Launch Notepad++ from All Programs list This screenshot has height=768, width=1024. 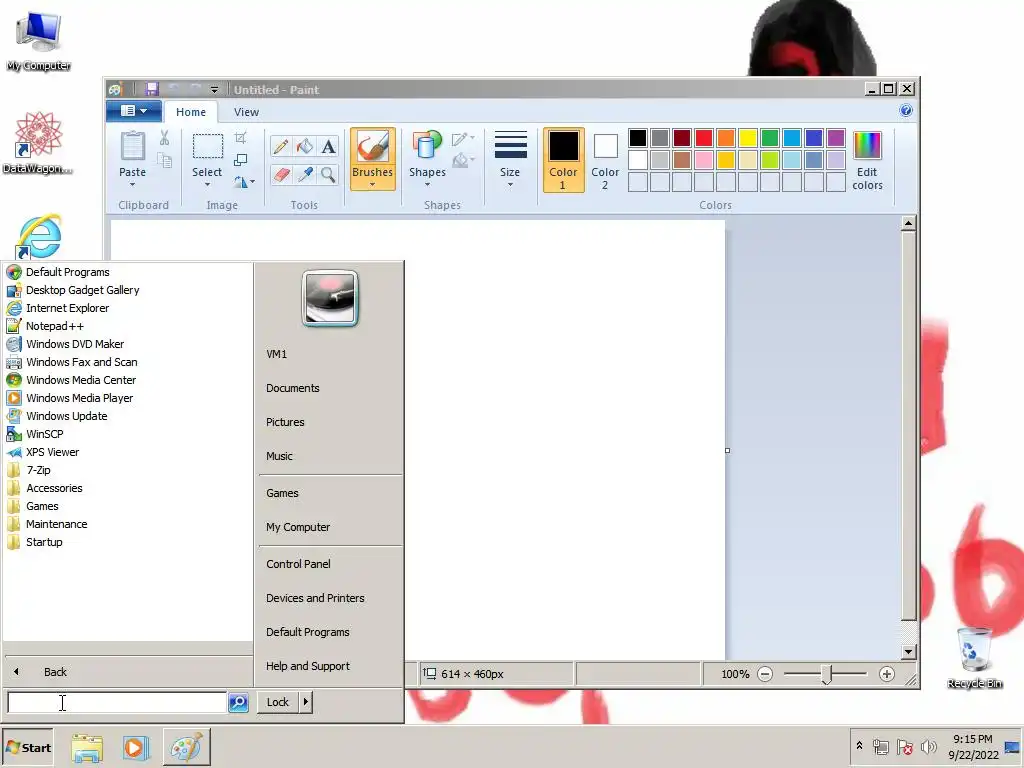55,326
